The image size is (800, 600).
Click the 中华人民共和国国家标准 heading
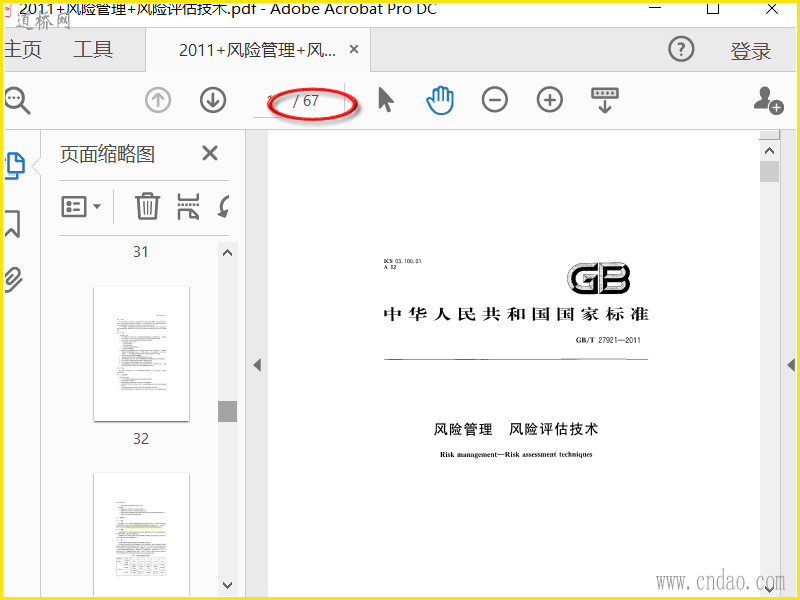[x=516, y=314]
